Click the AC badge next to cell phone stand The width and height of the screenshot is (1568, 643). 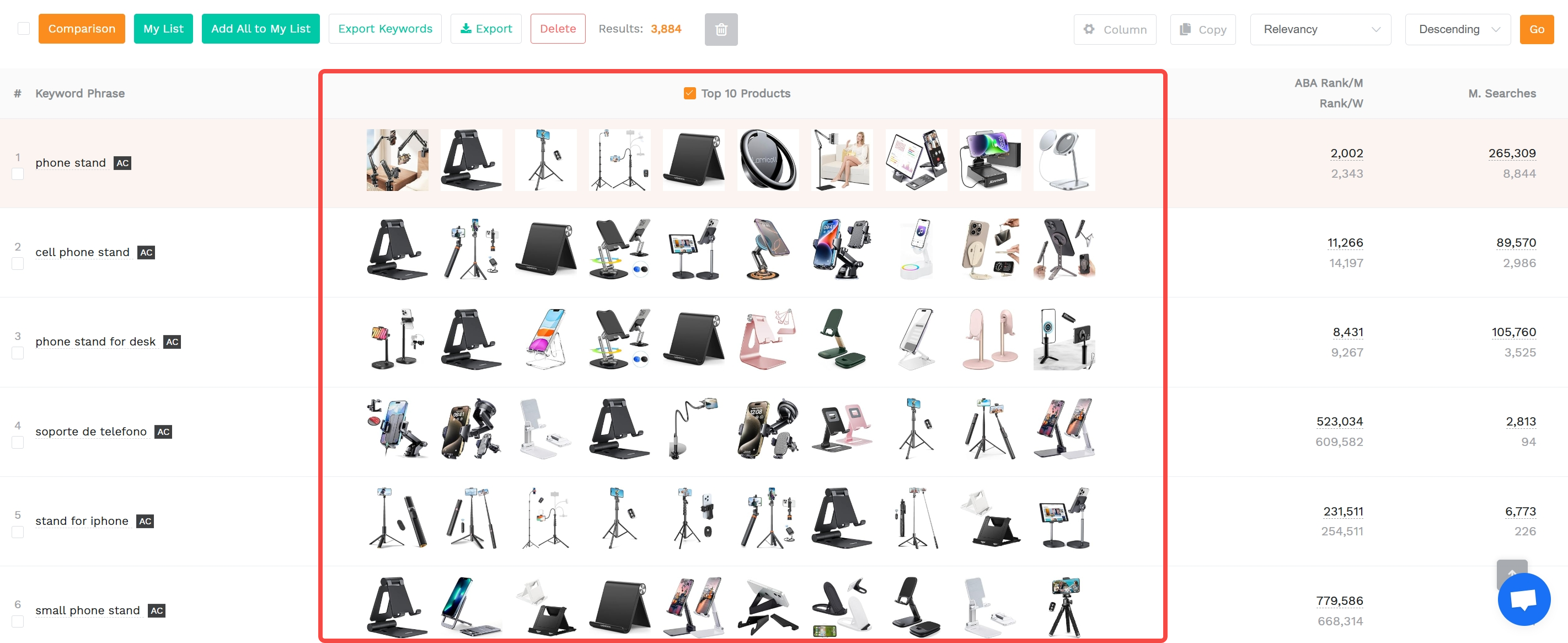[146, 253]
